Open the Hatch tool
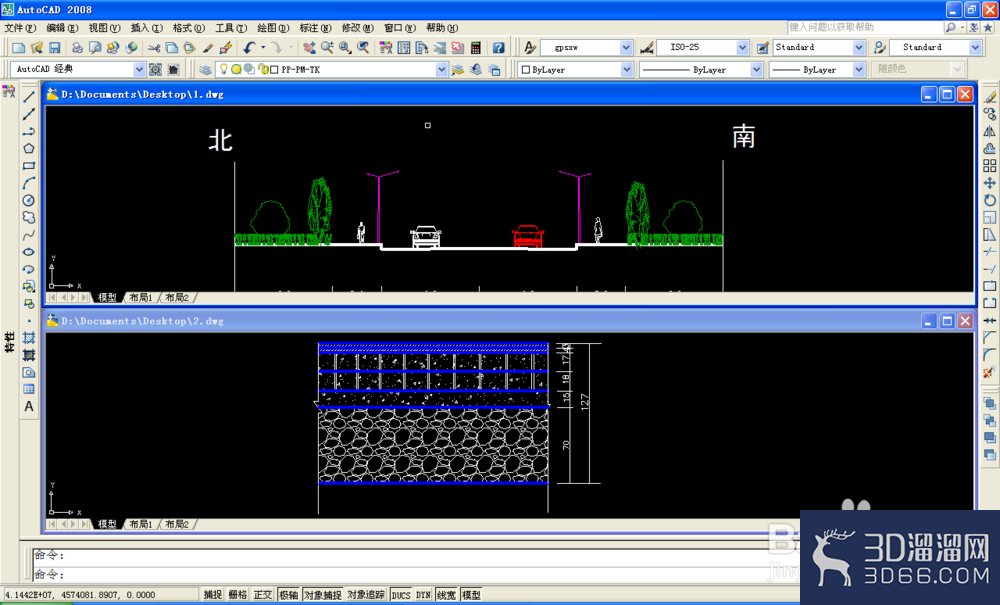The height and width of the screenshot is (605, 1000). point(29,337)
